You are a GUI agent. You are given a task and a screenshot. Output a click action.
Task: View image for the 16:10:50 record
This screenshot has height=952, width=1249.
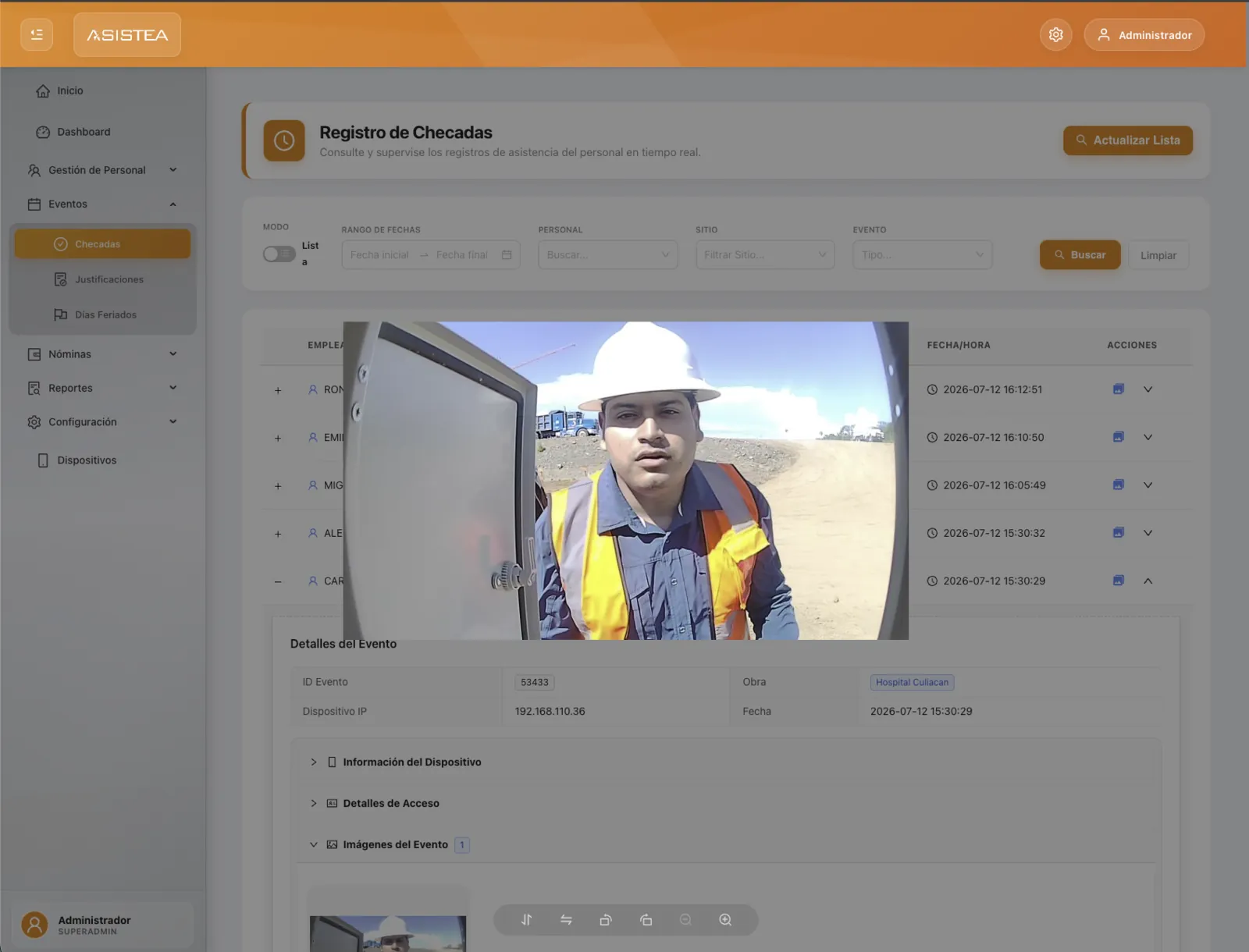point(1118,437)
